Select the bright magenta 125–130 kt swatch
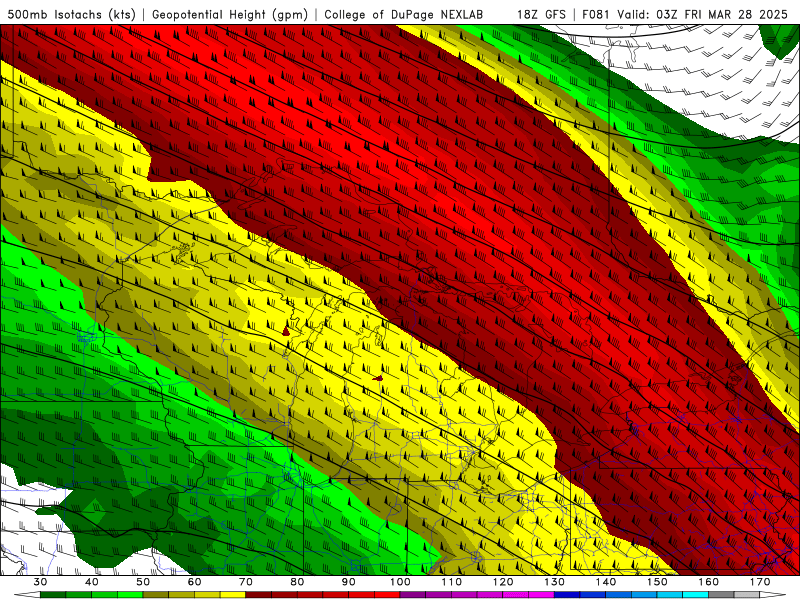Image resolution: width=800 pixels, height=600 pixels. pyautogui.click(x=542, y=595)
